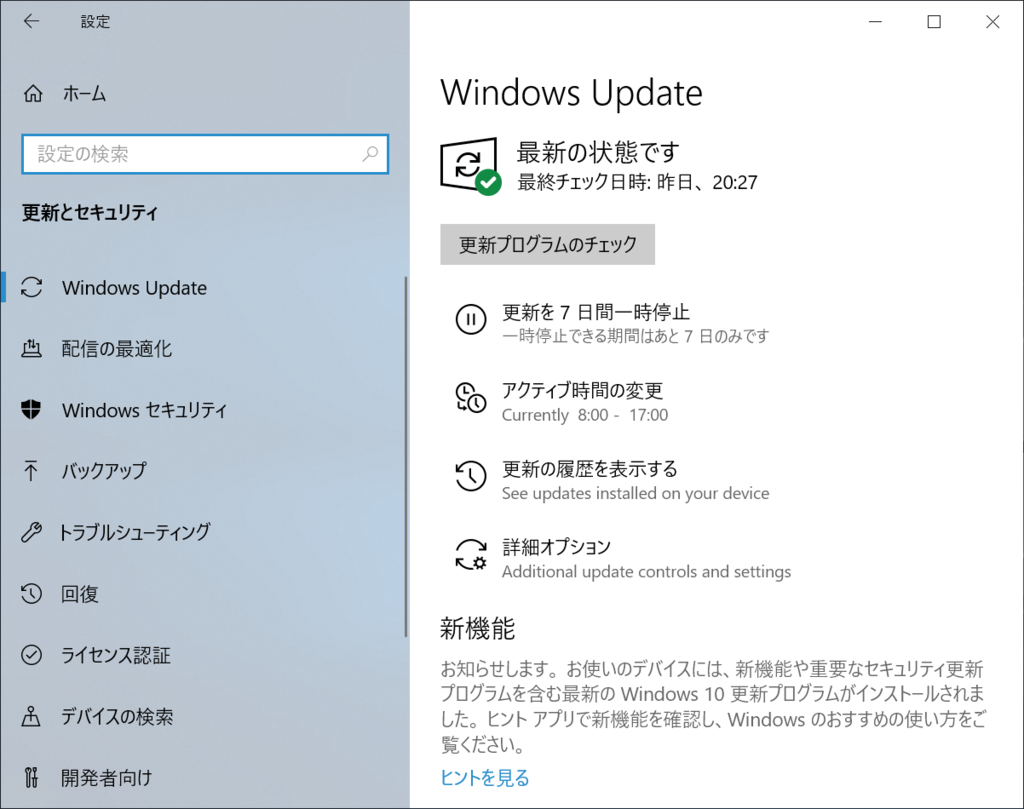The height and width of the screenshot is (809, 1024).
Task: Click the 設定の検索 search box
Action: [x=205, y=154]
